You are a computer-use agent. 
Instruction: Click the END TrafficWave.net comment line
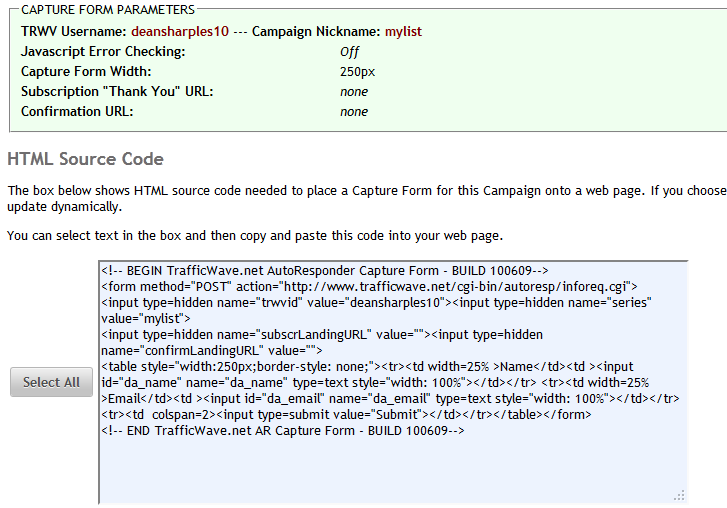click(283, 430)
